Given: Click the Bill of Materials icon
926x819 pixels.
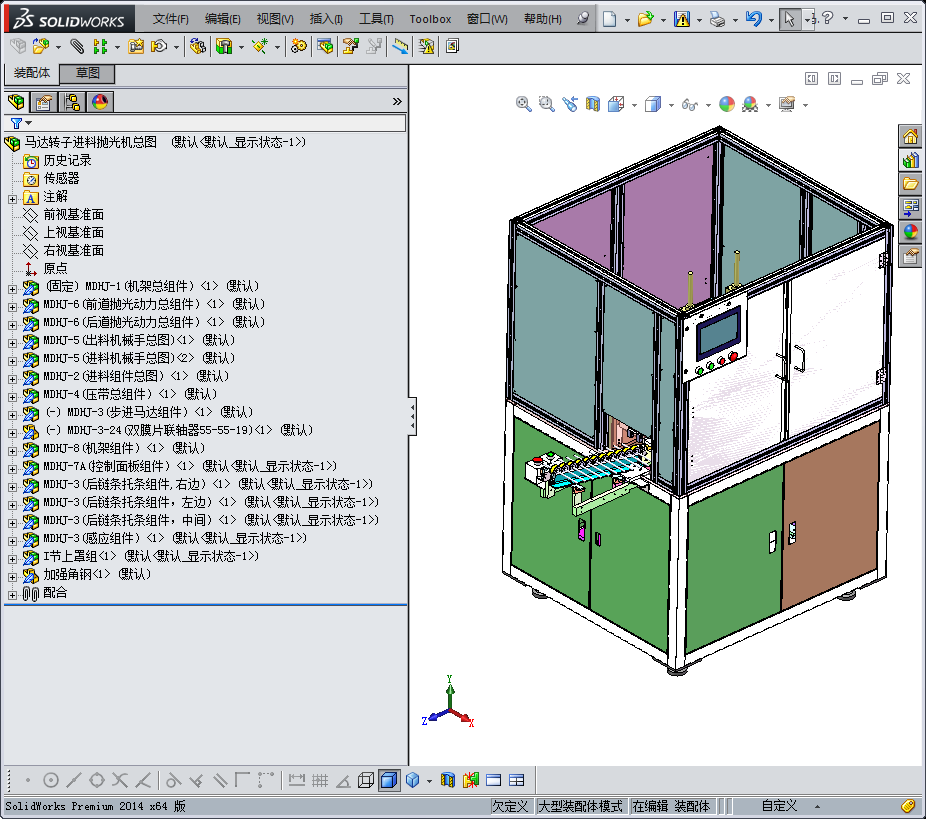Looking at the screenshot, I should coord(325,46).
